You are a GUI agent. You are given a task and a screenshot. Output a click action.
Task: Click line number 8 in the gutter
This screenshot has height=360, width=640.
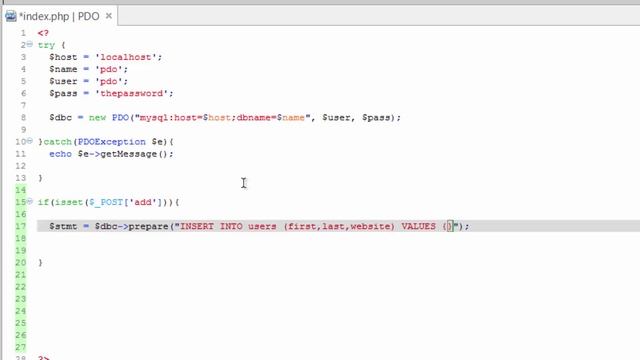coord(23,118)
